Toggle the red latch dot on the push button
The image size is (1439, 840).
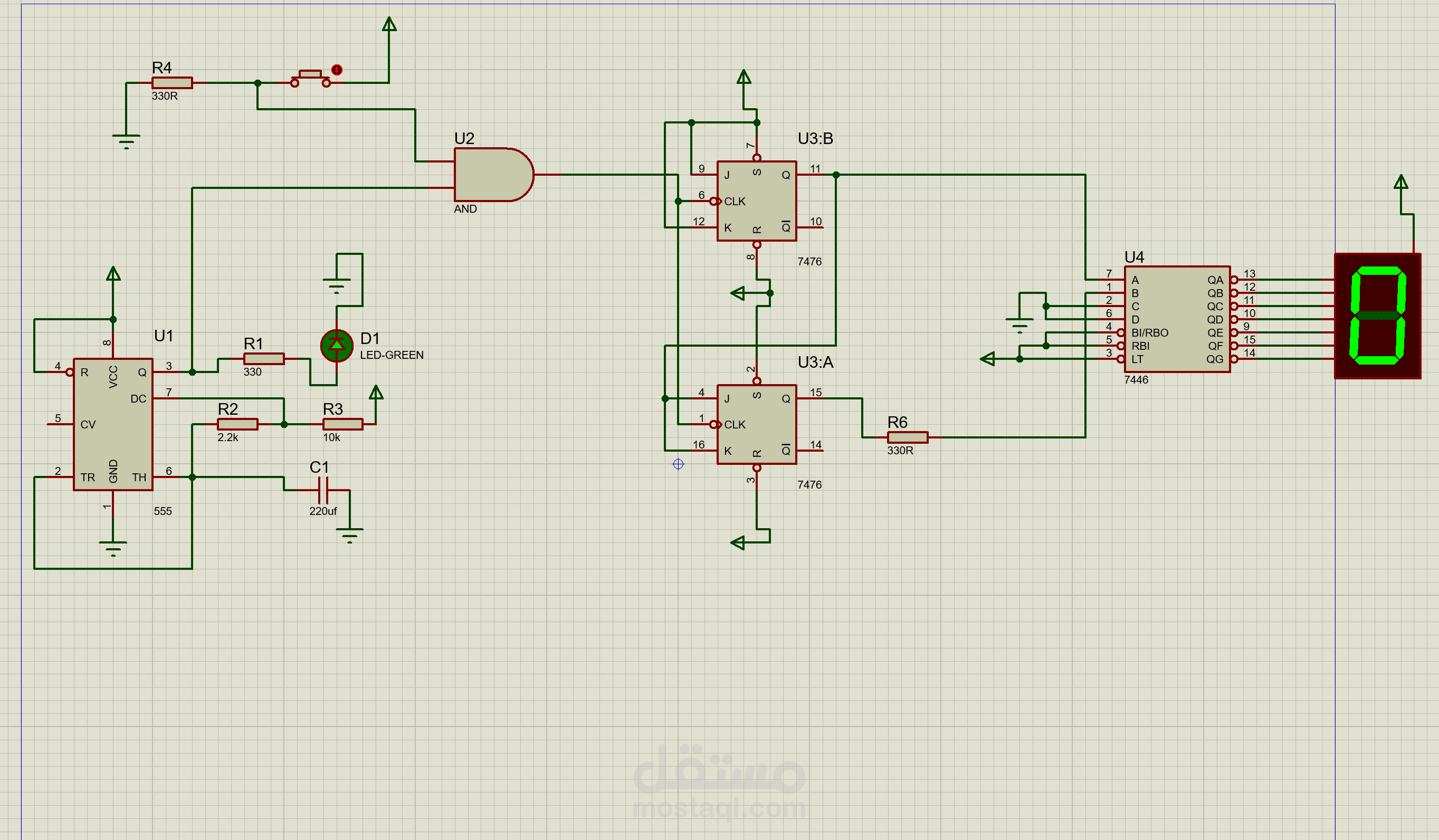pyautogui.click(x=337, y=70)
